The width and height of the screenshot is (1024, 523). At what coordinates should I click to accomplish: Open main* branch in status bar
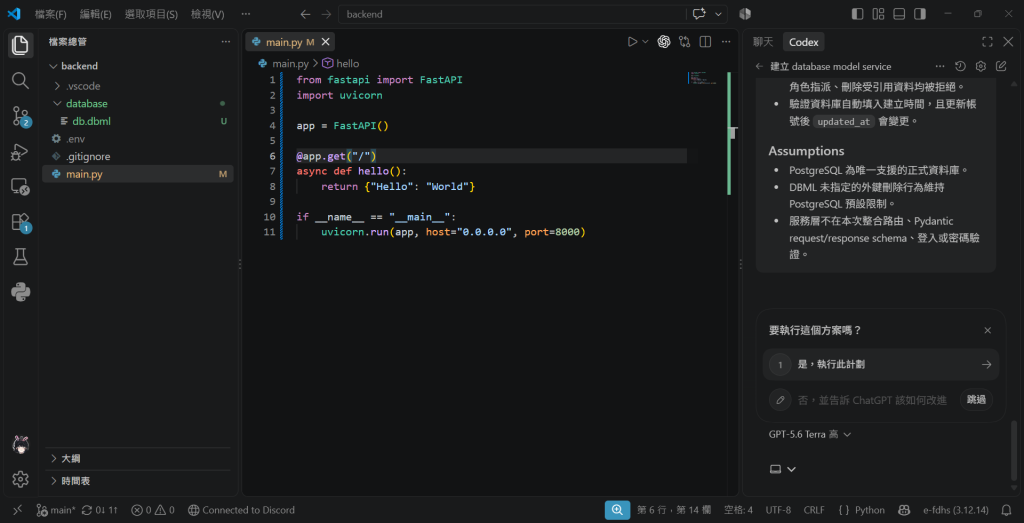pos(56,510)
